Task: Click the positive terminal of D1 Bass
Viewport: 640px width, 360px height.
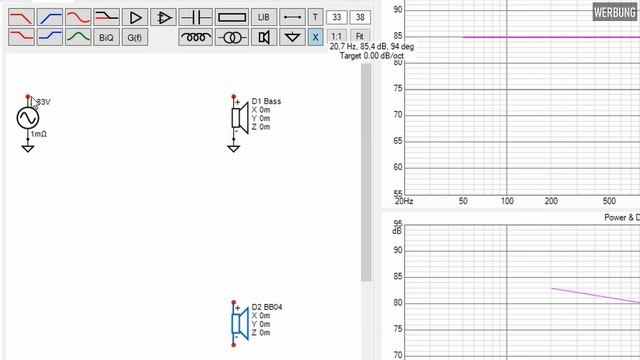Action: 233,97
